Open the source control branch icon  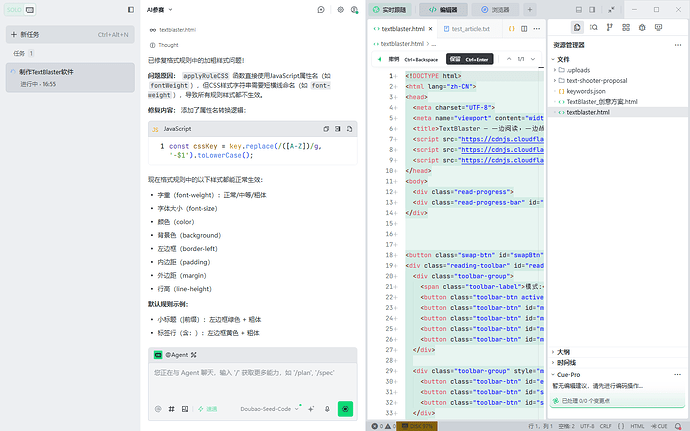point(609,27)
